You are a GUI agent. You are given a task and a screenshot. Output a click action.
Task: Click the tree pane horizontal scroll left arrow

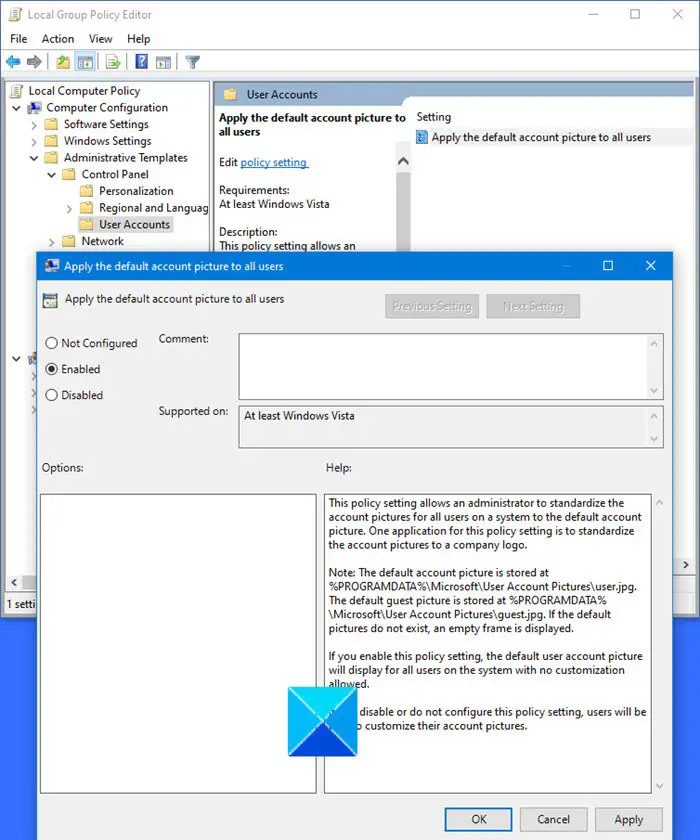(14, 582)
